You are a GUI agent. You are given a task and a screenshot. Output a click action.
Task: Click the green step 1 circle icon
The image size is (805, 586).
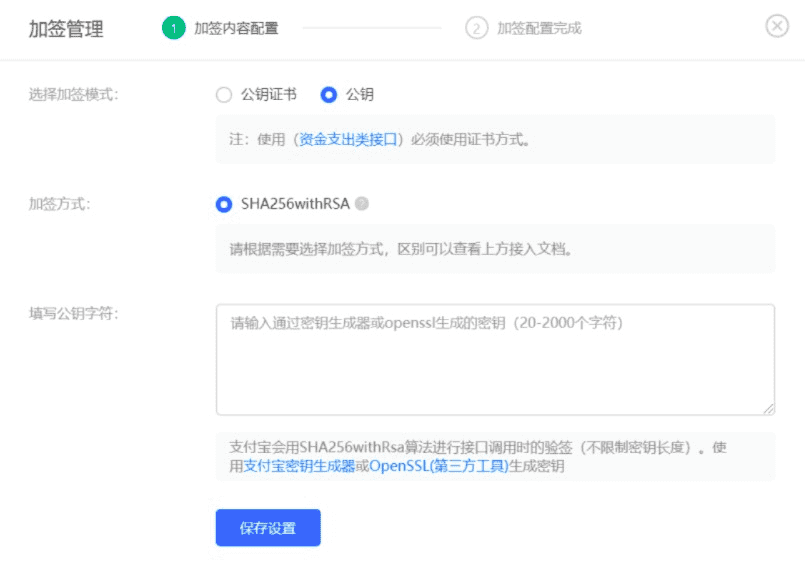point(174,28)
